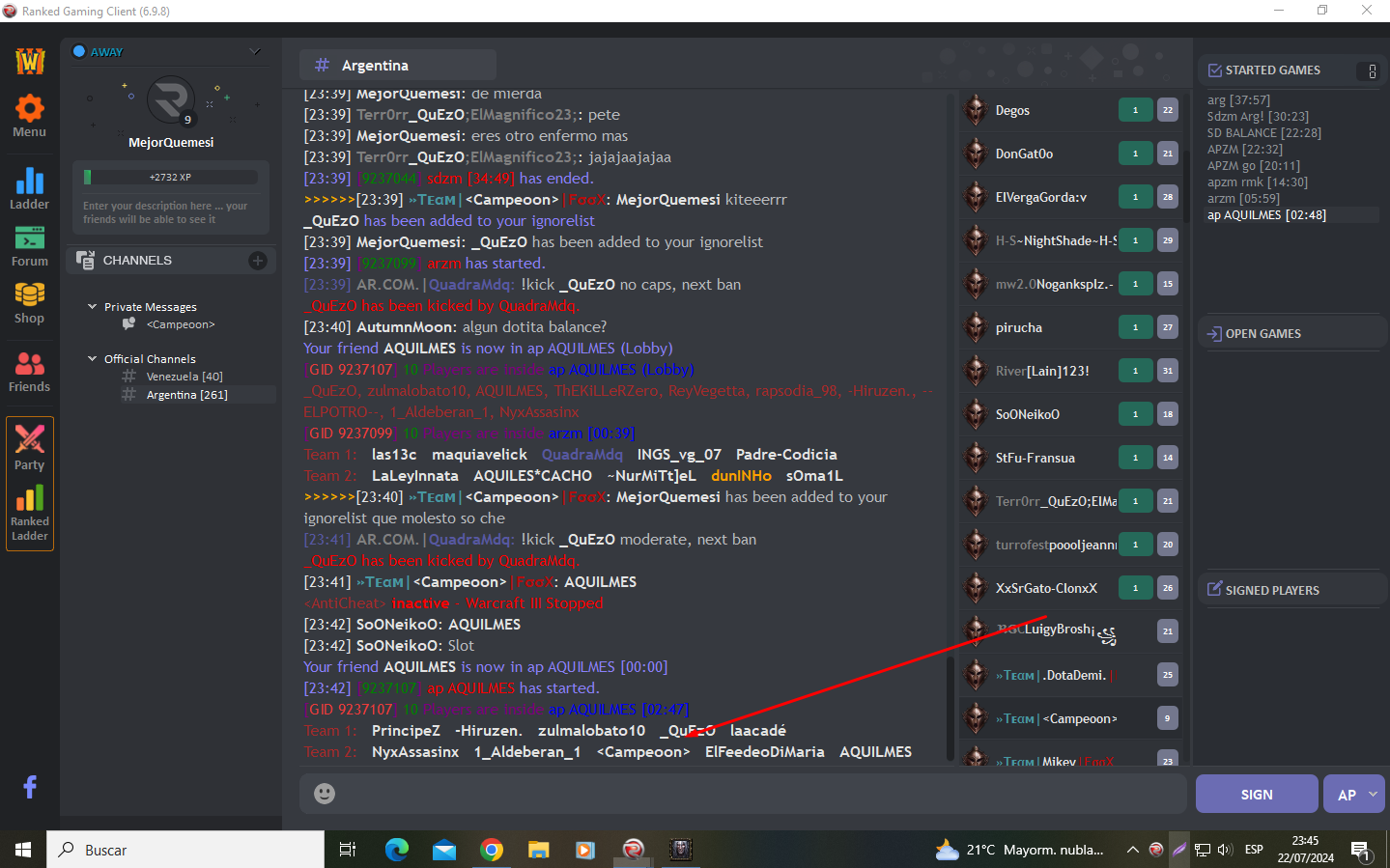Viewport: 1390px width, 868px height.
Task: Open the volume icon in system tray
Action: (x=1225, y=850)
